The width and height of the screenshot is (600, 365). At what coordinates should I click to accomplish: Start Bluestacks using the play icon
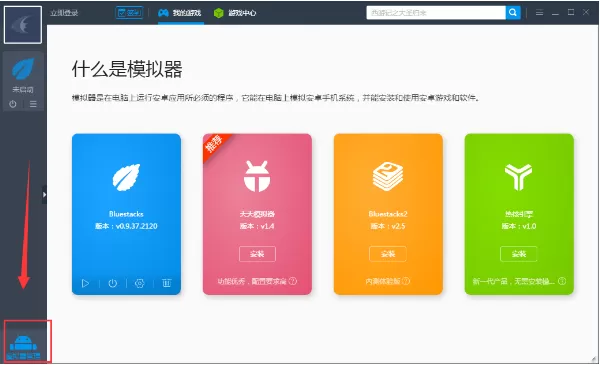click(x=85, y=283)
